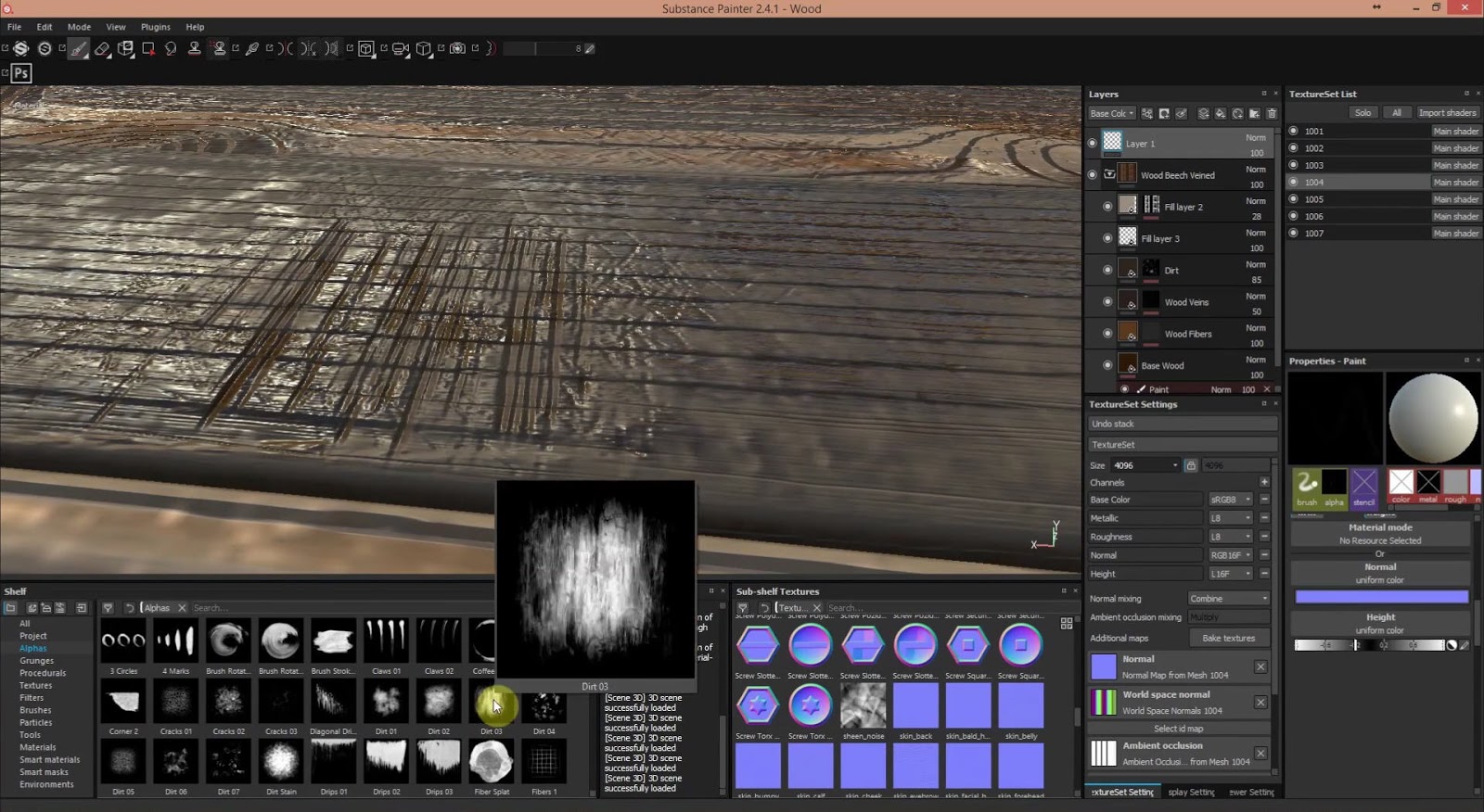
Task: Click the Height uniform color slider
Action: click(1370, 645)
